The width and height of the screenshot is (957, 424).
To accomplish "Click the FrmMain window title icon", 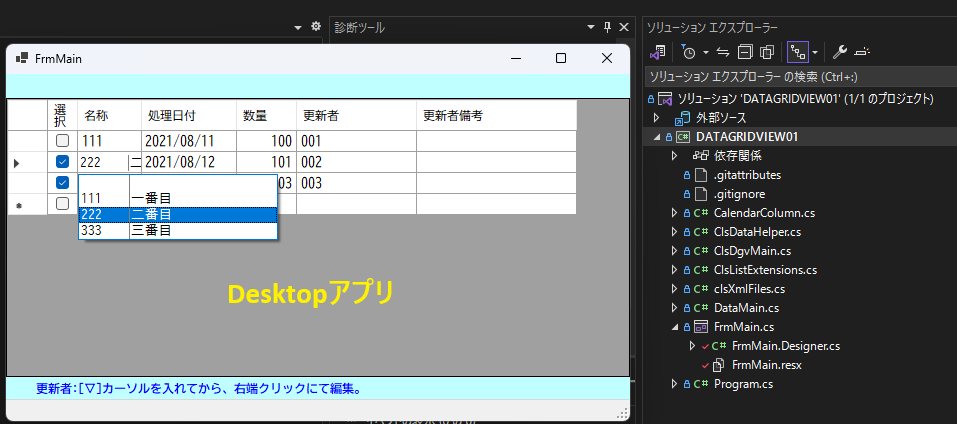I will click(22, 58).
